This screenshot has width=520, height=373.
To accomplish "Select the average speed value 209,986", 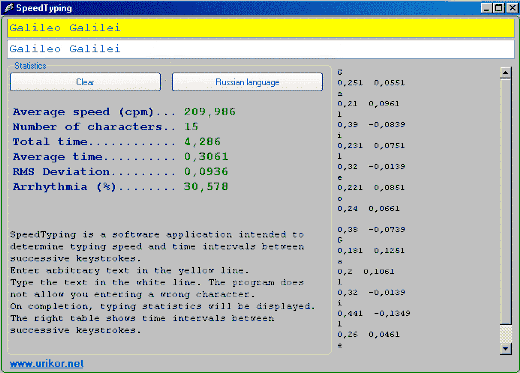I will pos(210,112).
